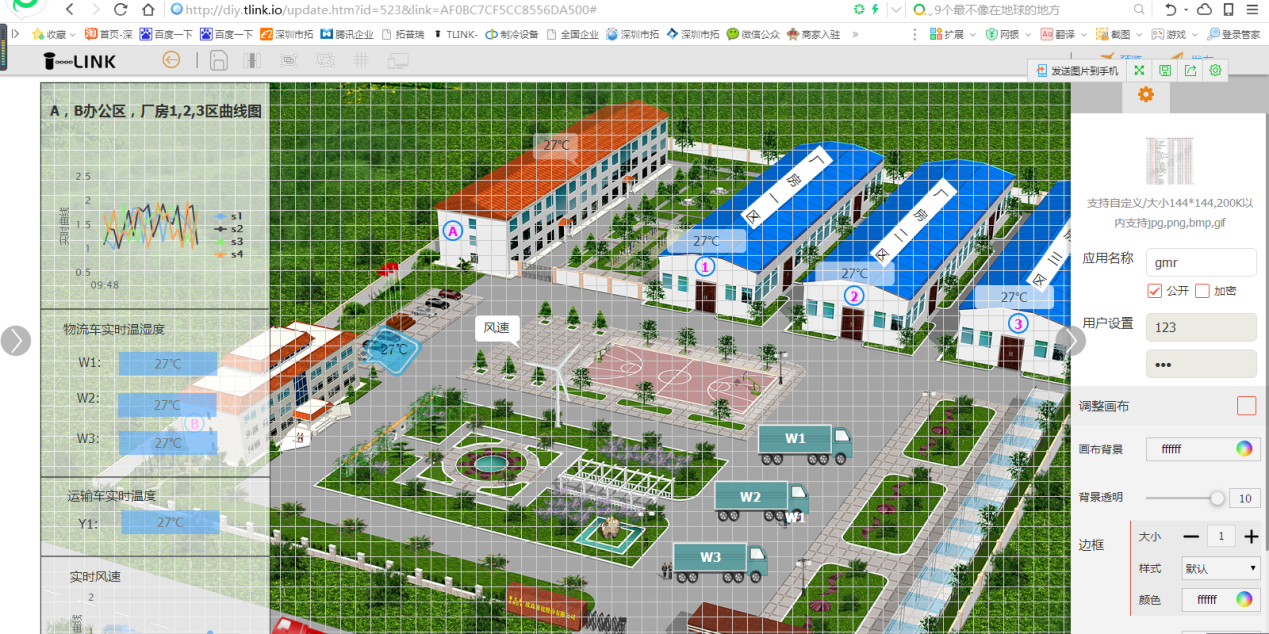Toggle the 公开 public checkbox
This screenshot has width=1269, height=634.
[1155, 291]
